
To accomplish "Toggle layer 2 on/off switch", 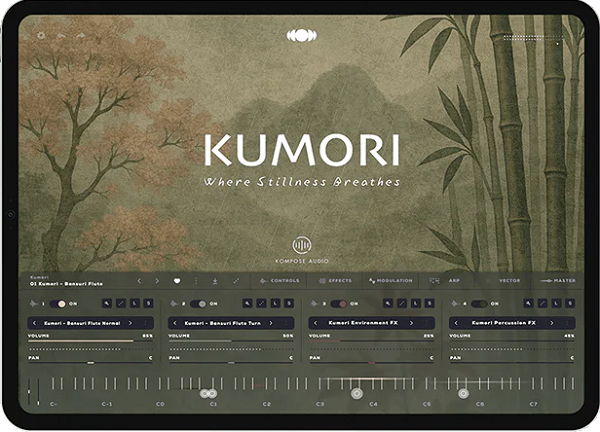I will tap(198, 304).
